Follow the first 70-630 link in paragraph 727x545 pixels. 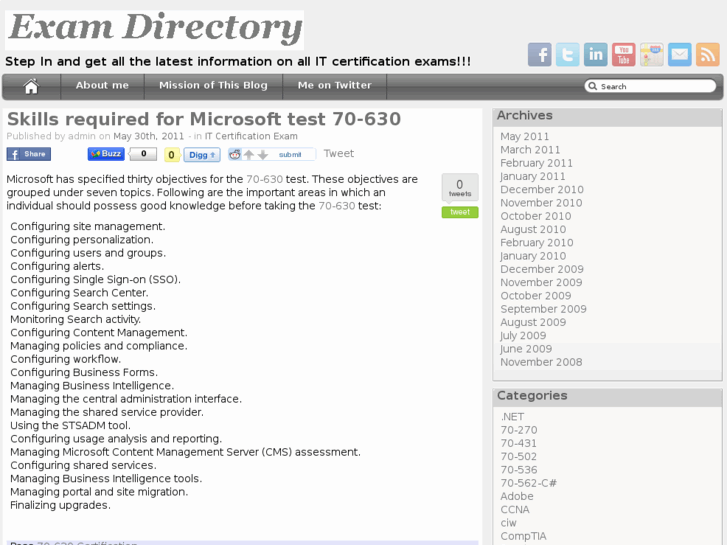(264, 179)
